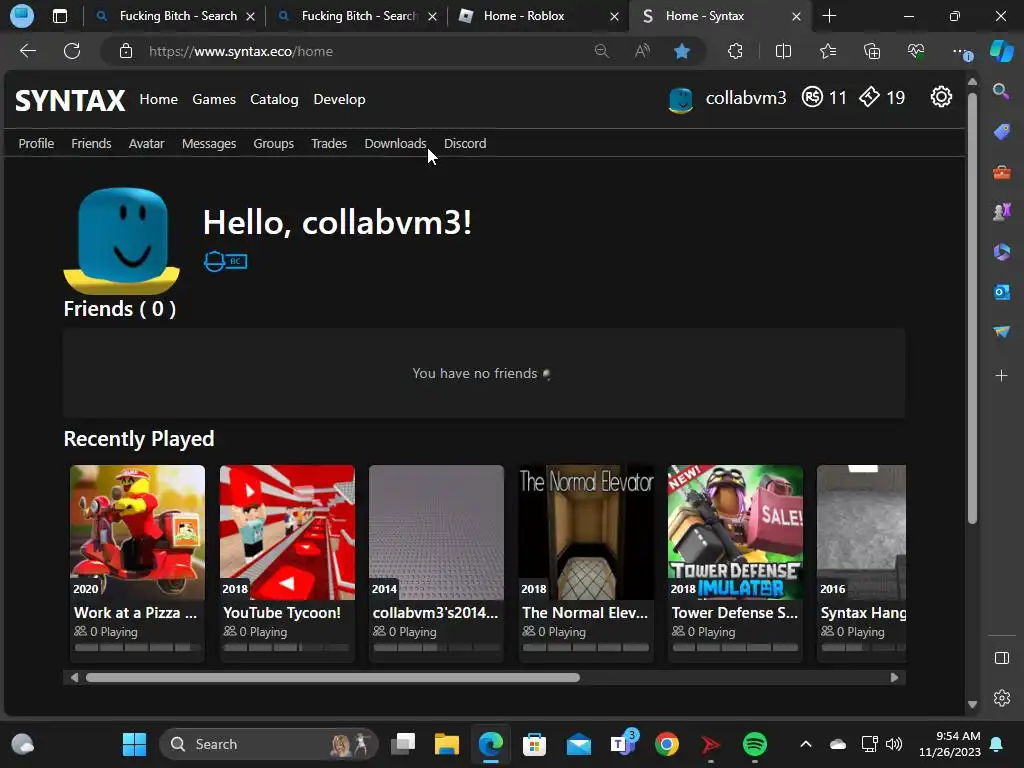This screenshot has width=1024, height=768.
Task: Open Outlook icon in Edge sidebar
Action: pos(1001,292)
